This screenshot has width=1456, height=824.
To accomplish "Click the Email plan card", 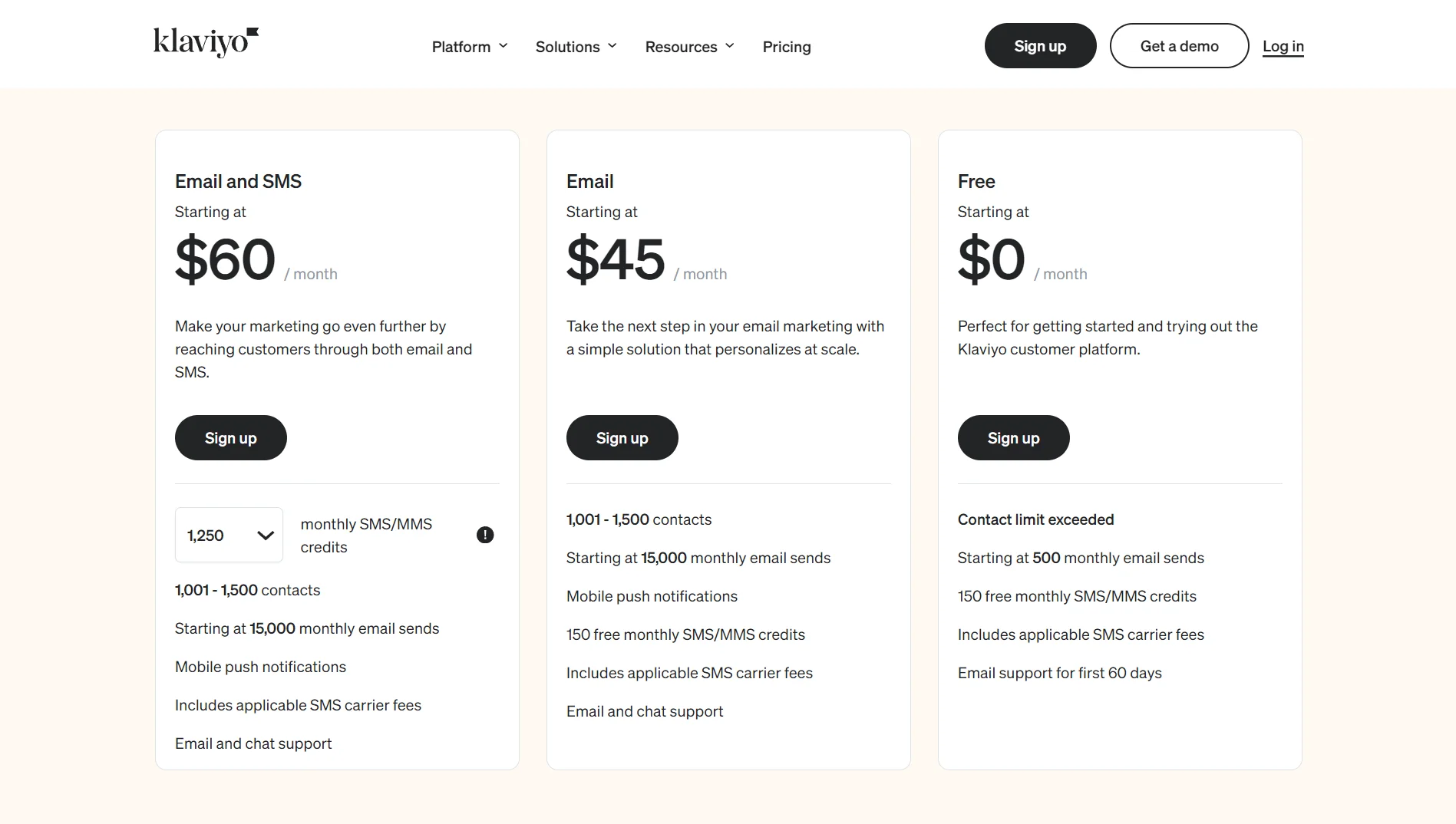I will pyautogui.click(x=728, y=449).
